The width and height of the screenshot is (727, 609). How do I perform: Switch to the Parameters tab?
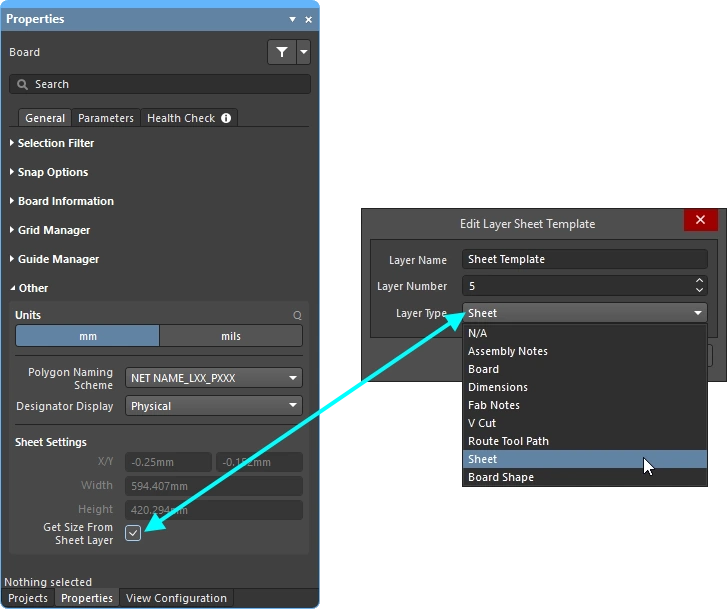coord(106,118)
